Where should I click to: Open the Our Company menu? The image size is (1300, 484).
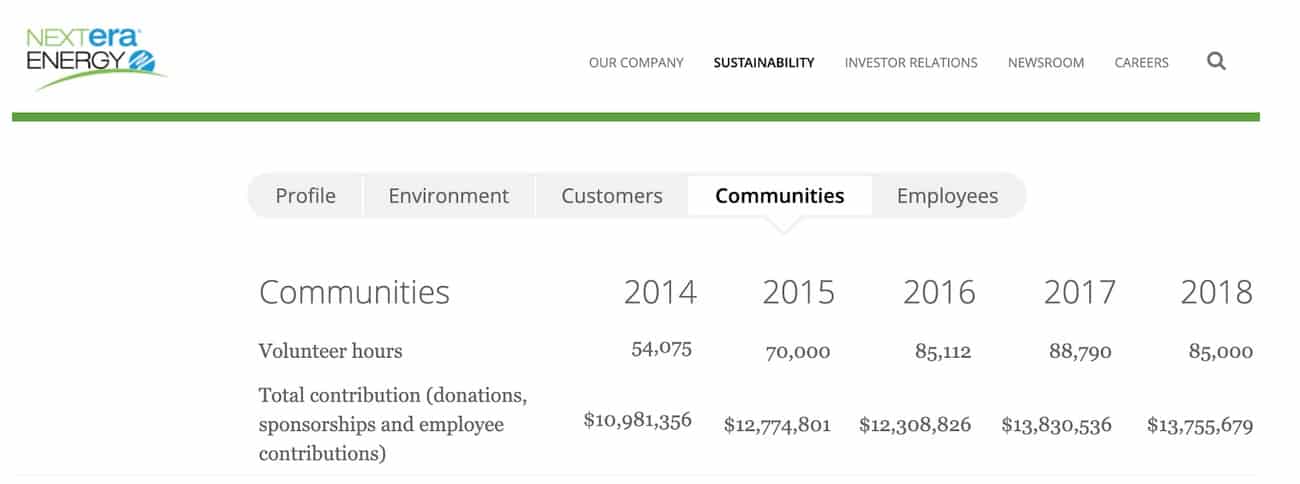coord(636,62)
